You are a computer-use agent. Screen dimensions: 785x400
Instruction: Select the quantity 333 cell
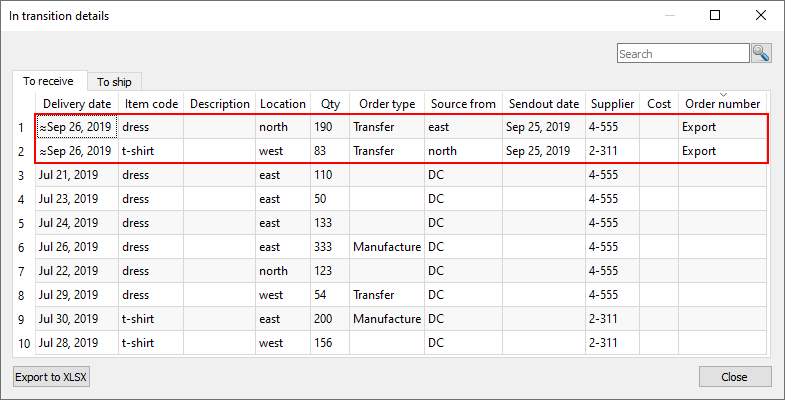[x=328, y=247]
